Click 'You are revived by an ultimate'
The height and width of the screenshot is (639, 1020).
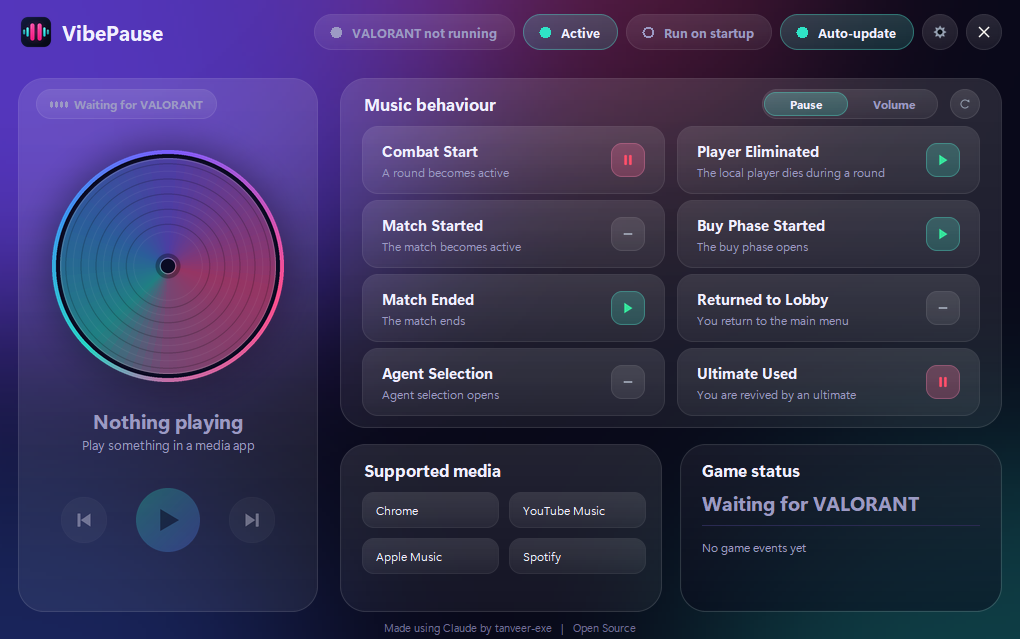776,395
